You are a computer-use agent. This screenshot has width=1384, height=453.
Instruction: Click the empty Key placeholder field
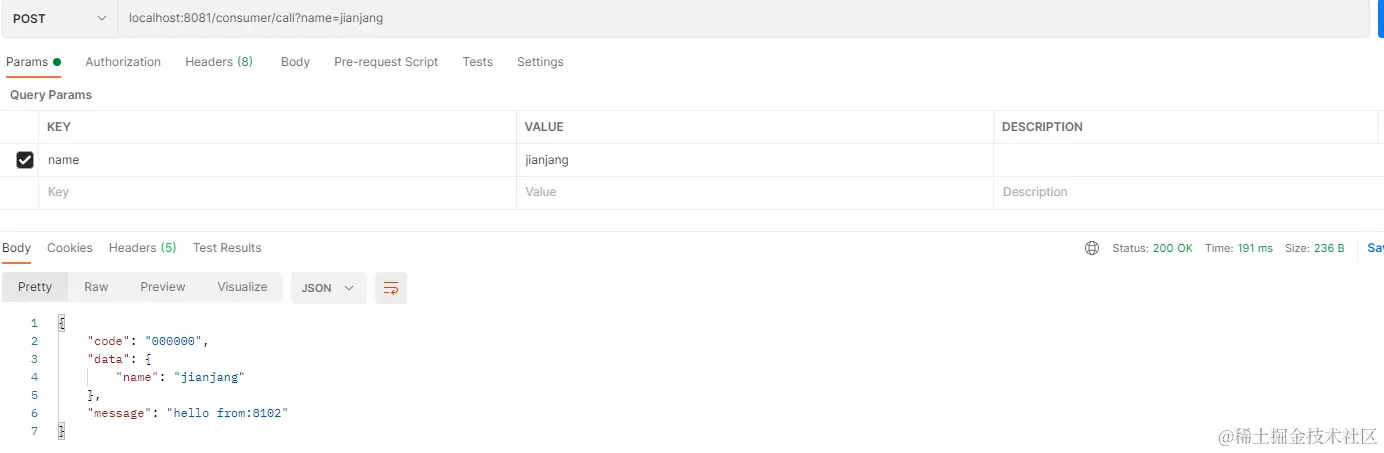pos(277,192)
